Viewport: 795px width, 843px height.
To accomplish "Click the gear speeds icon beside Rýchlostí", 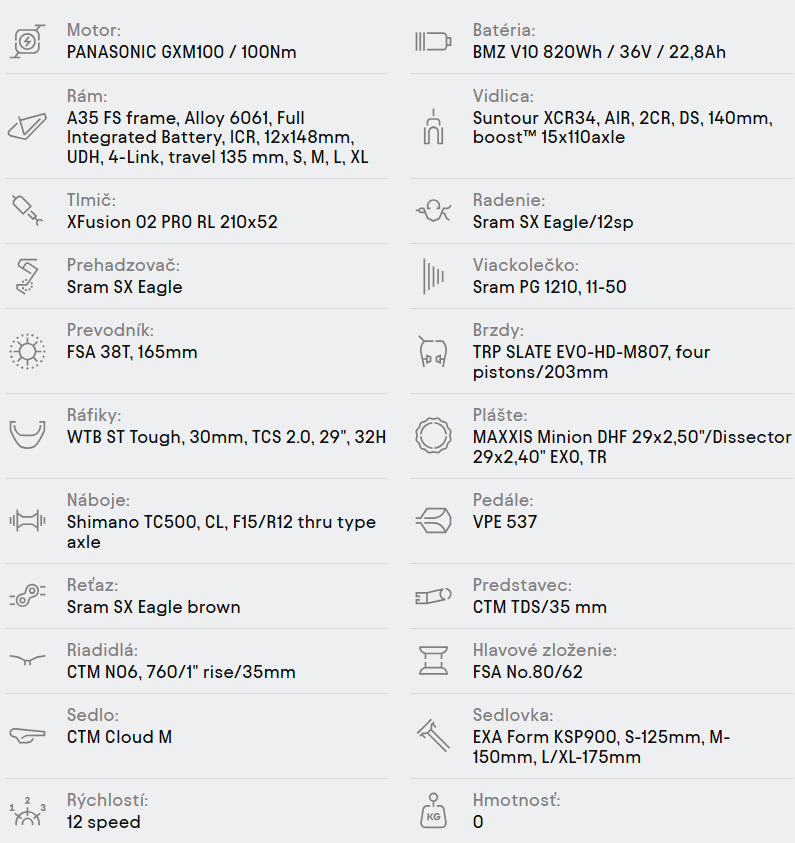I will click(27, 811).
